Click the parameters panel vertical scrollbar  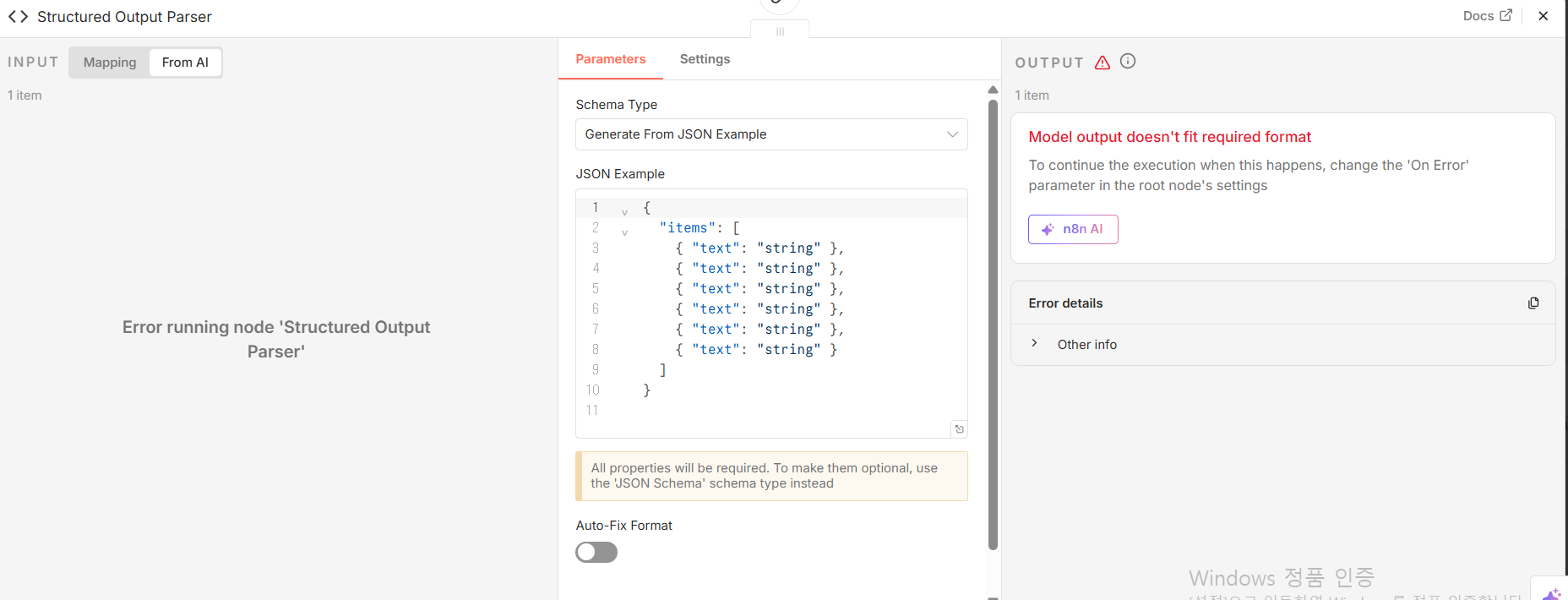point(994,321)
